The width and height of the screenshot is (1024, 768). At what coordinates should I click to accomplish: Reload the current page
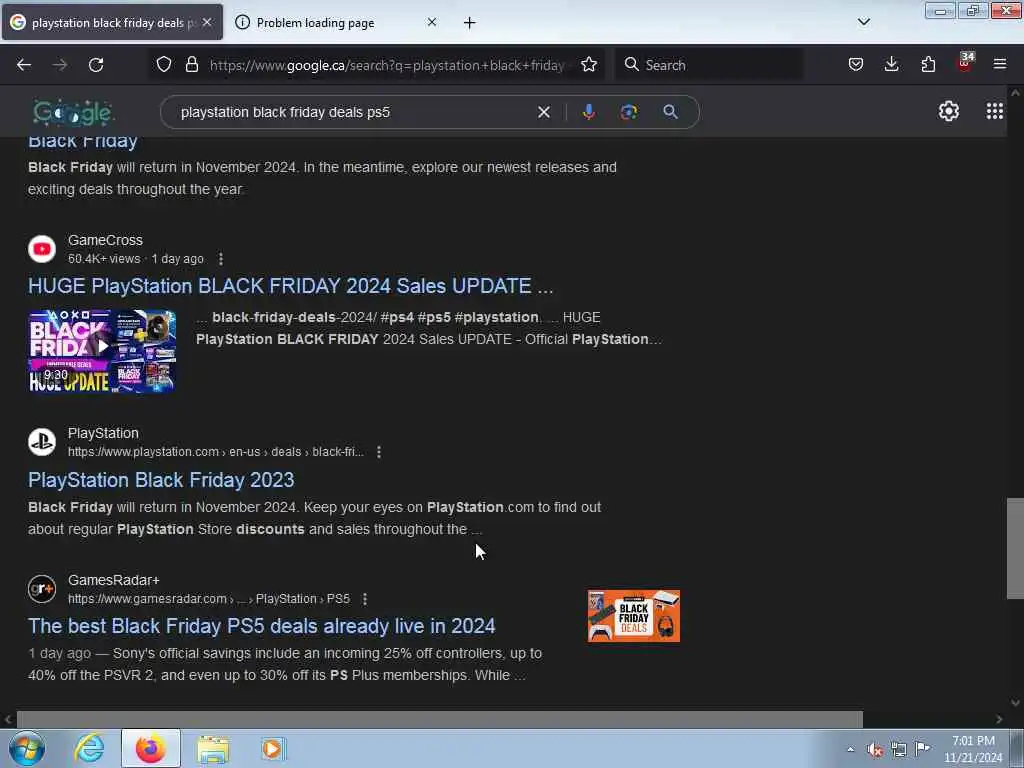click(x=96, y=65)
